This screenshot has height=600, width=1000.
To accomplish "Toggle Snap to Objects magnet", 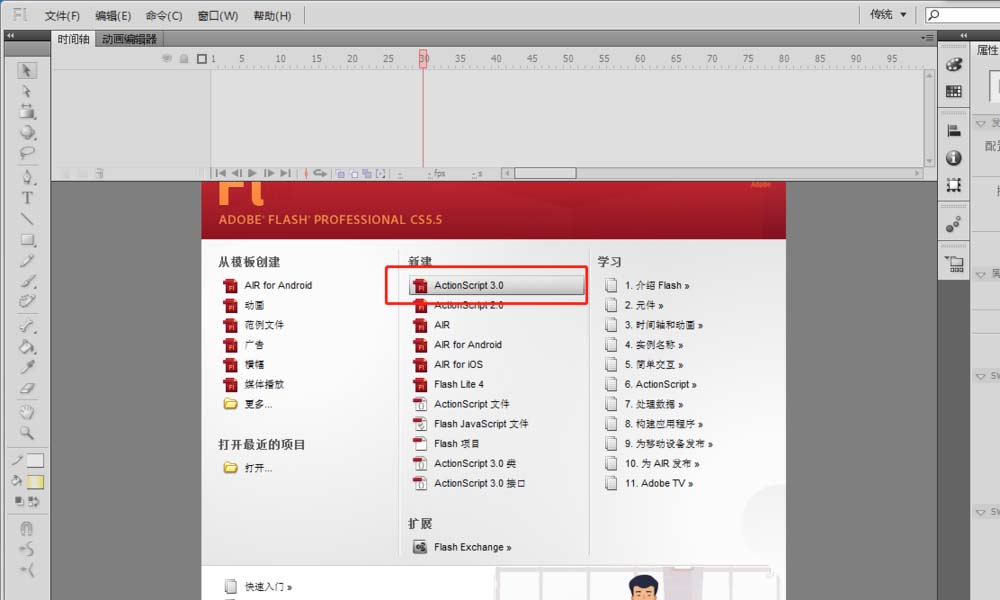I will click(26, 529).
